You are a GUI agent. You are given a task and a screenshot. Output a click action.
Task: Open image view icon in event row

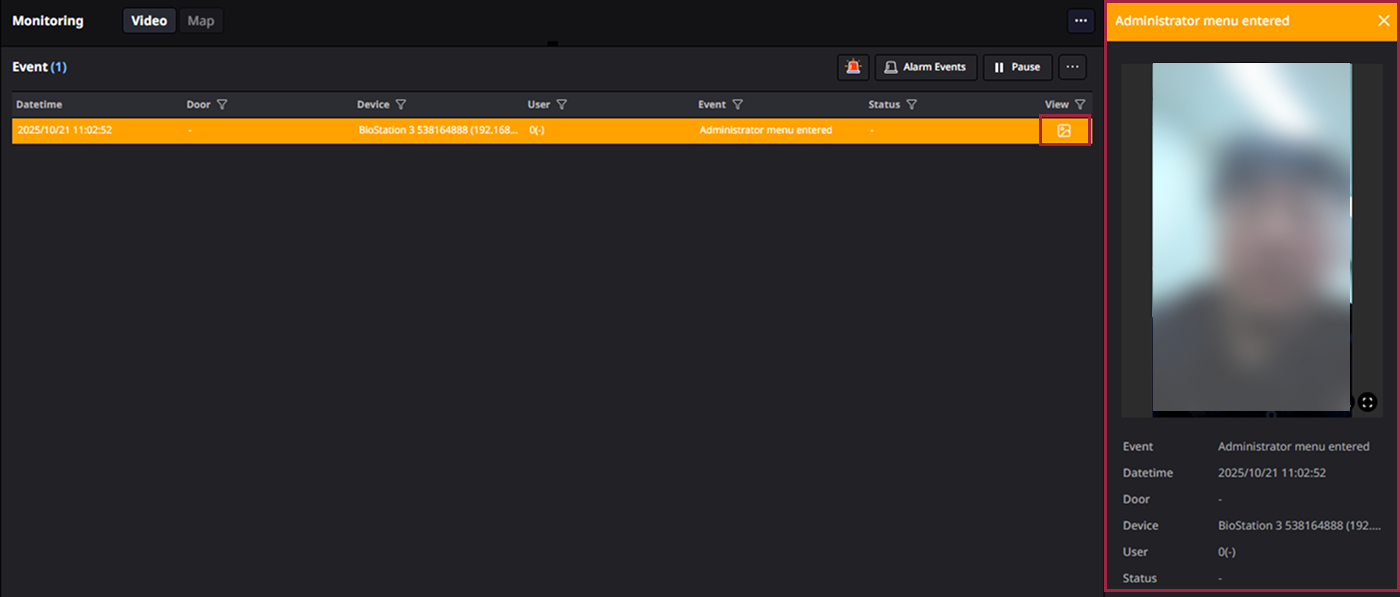pyautogui.click(x=1064, y=131)
